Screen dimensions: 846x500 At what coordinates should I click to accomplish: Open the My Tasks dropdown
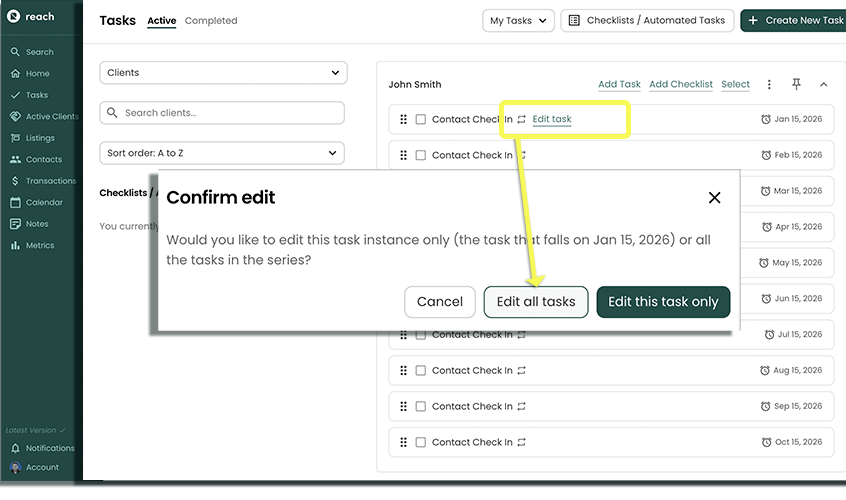tap(519, 20)
